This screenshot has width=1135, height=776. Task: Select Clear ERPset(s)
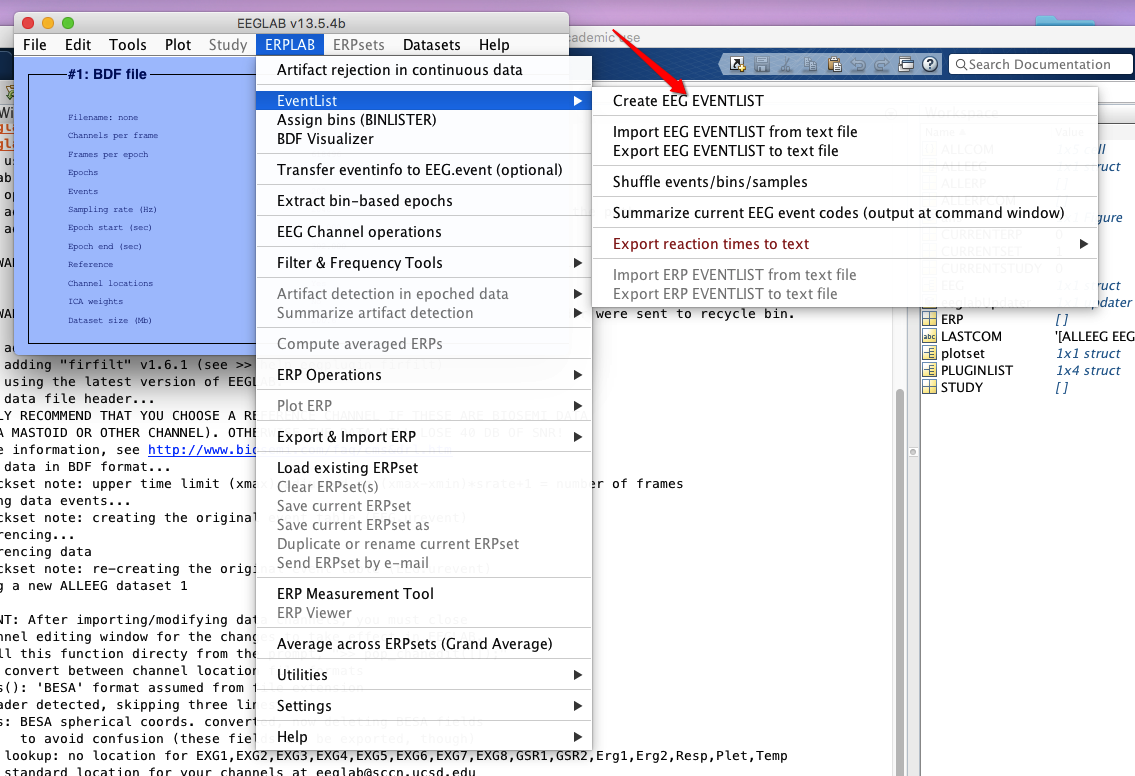pos(424,487)
